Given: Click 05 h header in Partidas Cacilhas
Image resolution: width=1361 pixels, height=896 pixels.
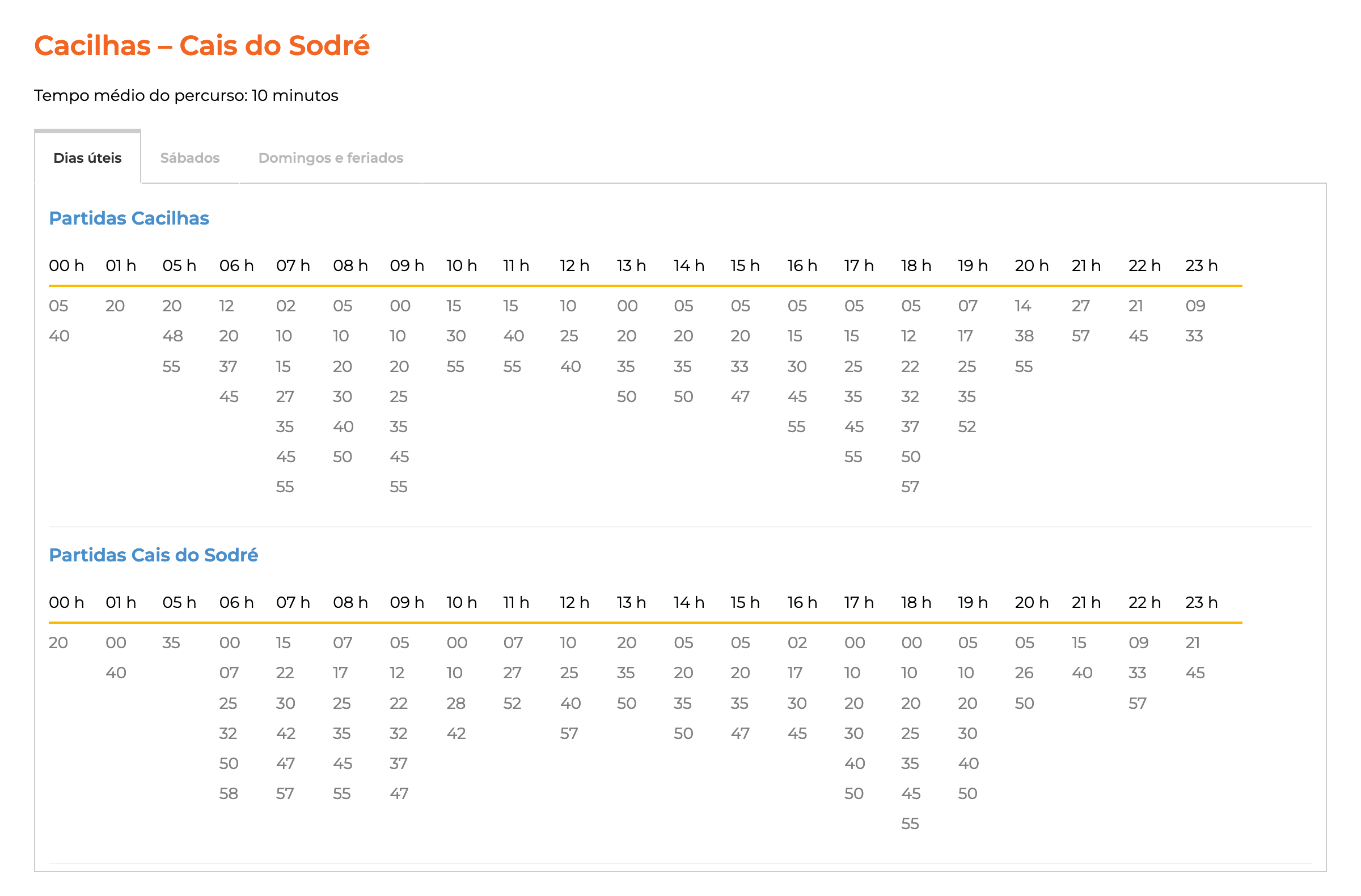Looking at the screenshot, I should 180,266.
